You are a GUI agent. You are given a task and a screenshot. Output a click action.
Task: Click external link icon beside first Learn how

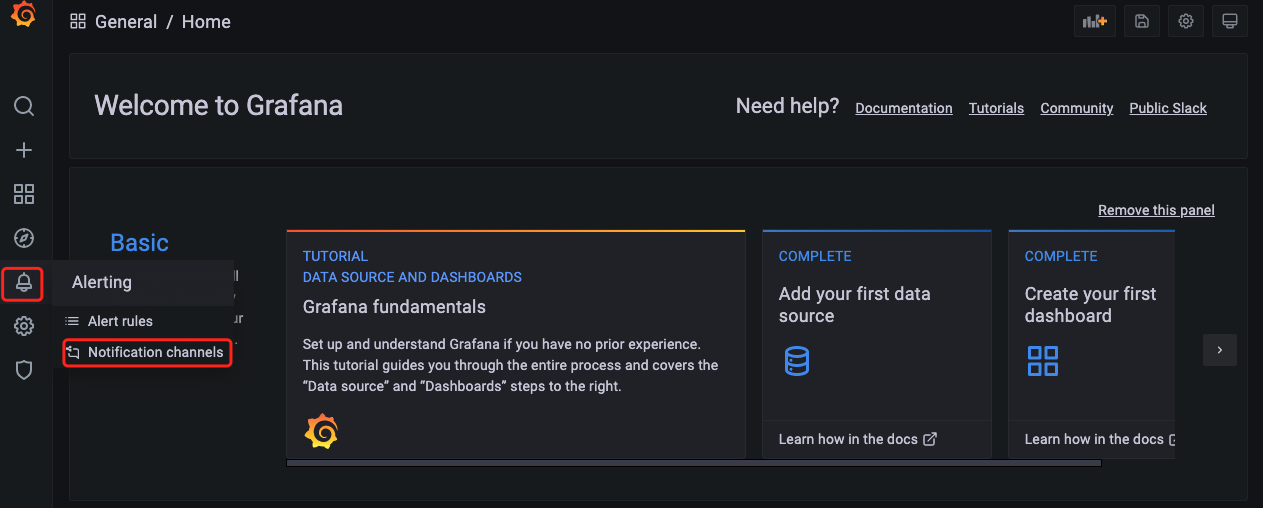click(x=930, y=439)
